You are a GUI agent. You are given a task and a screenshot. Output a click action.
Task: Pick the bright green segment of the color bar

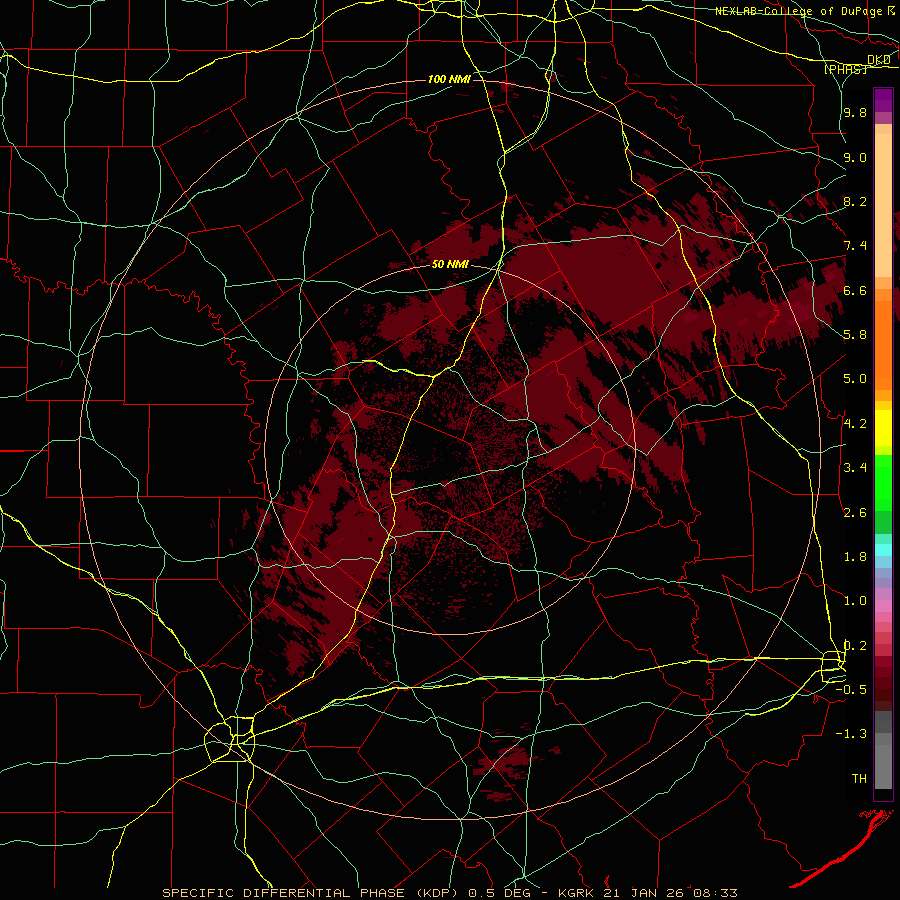(x=883, y=482)
